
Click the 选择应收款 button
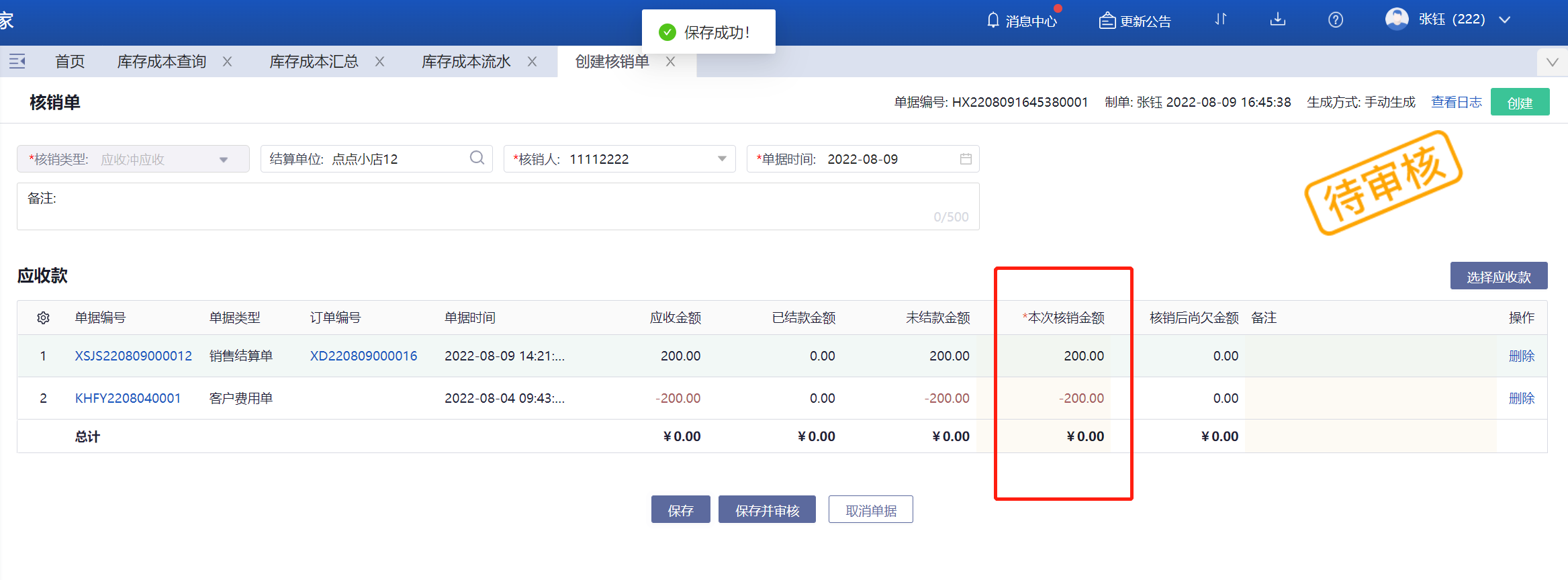(1498, 277)
